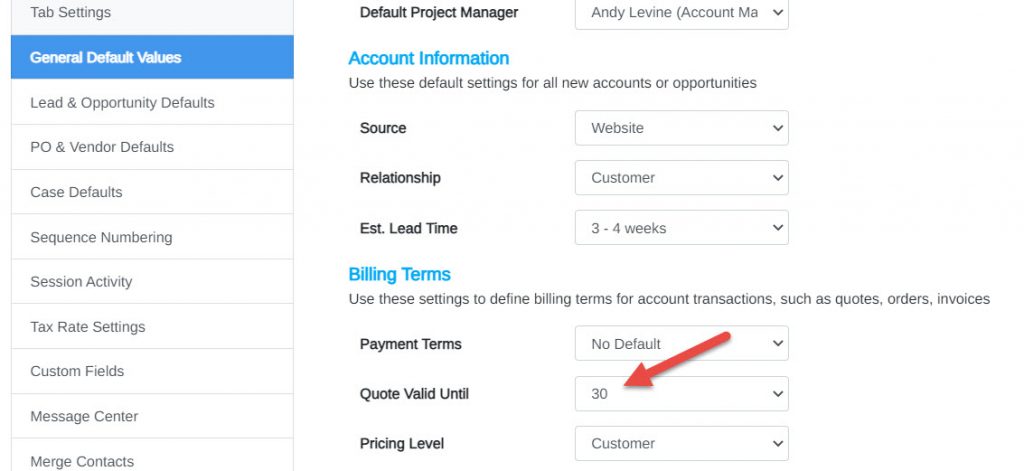Open Lead & Opportunity Defaults section

[x=152, y=103]
